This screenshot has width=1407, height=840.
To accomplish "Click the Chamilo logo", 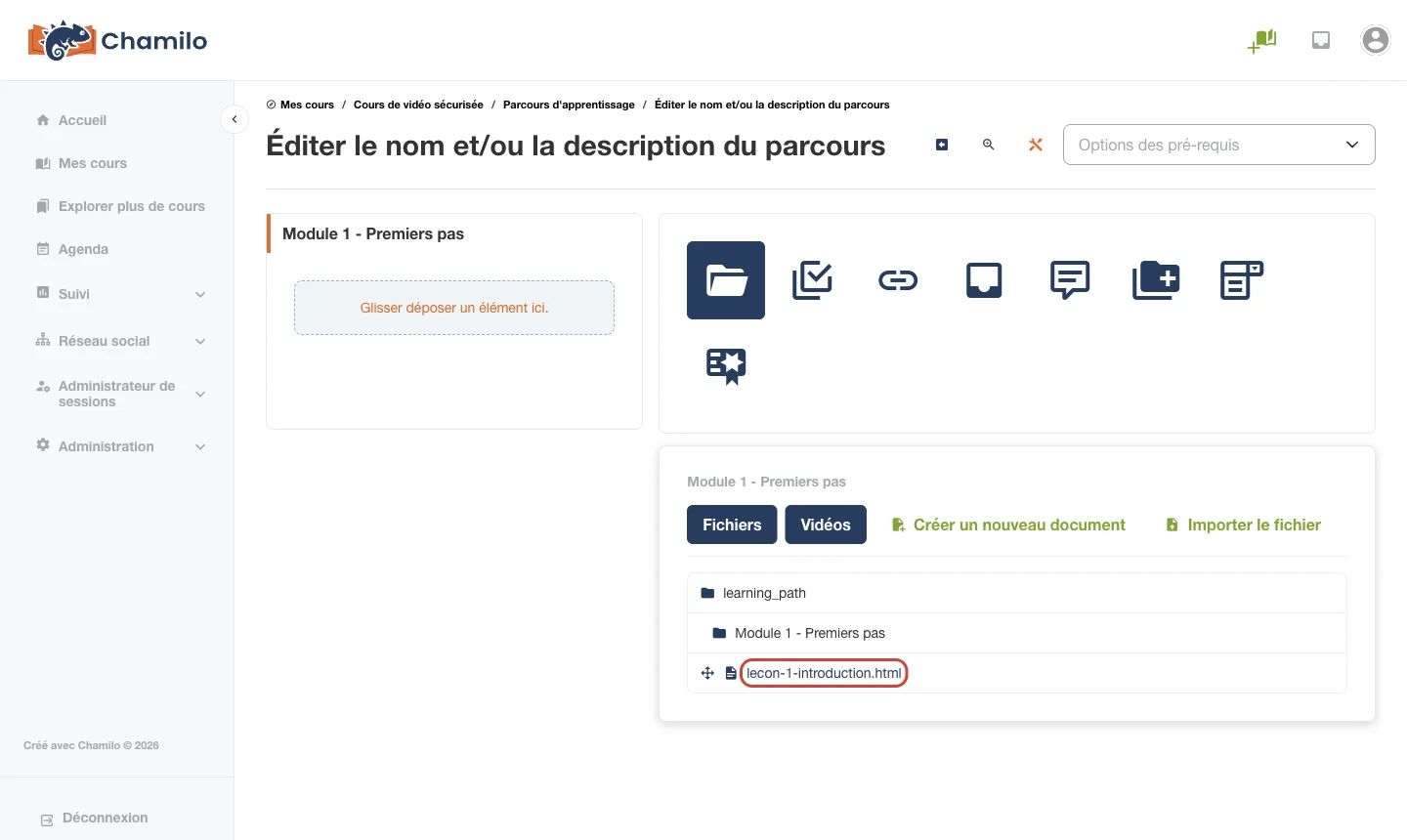I will tap(117, 40).
